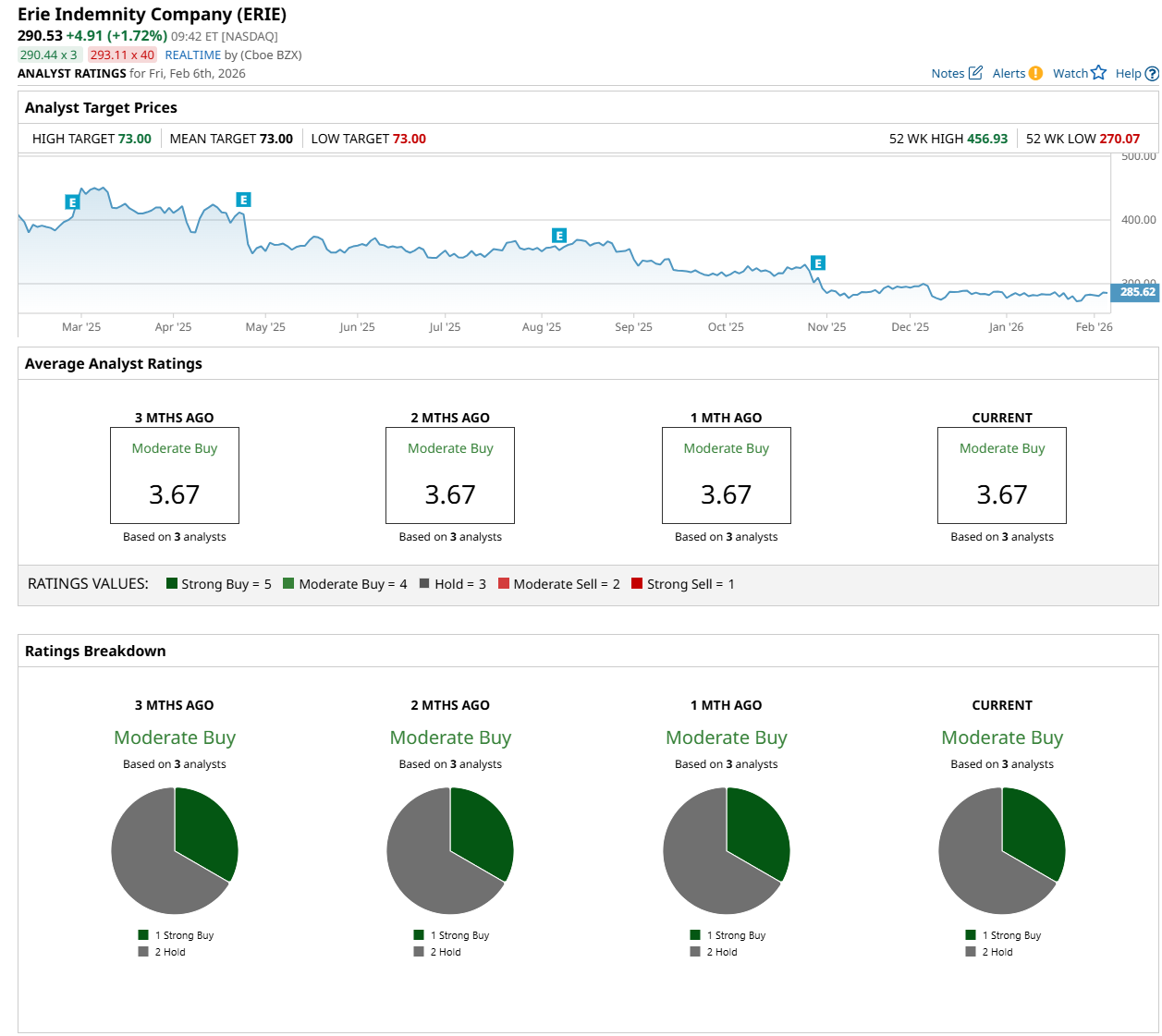This screenshot has height=1036, width=1162.
Task: Click the orange Alerts exclamation icon
Action: pos(1035,73)
